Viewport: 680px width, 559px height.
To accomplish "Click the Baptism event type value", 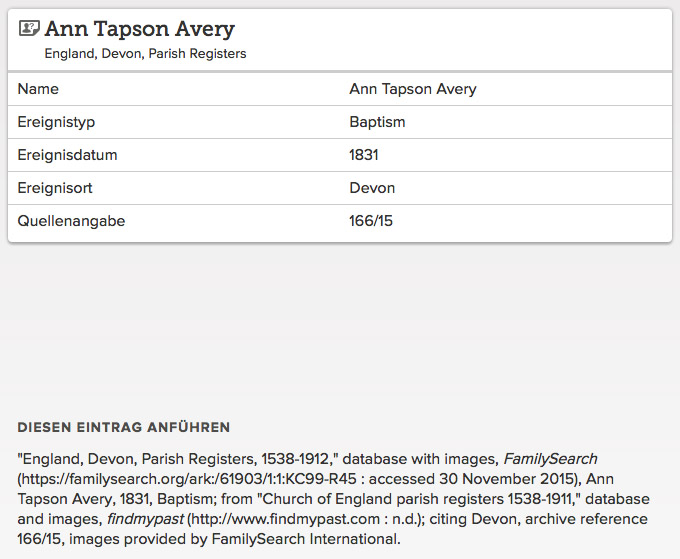I will (x=377, y=122).
